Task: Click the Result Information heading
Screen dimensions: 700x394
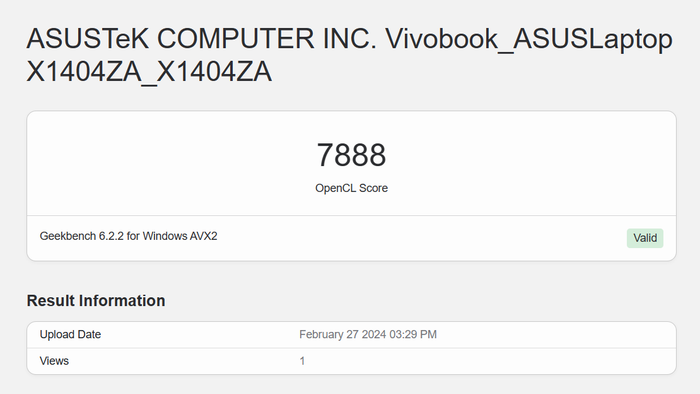Action: [x=96, y=301]
